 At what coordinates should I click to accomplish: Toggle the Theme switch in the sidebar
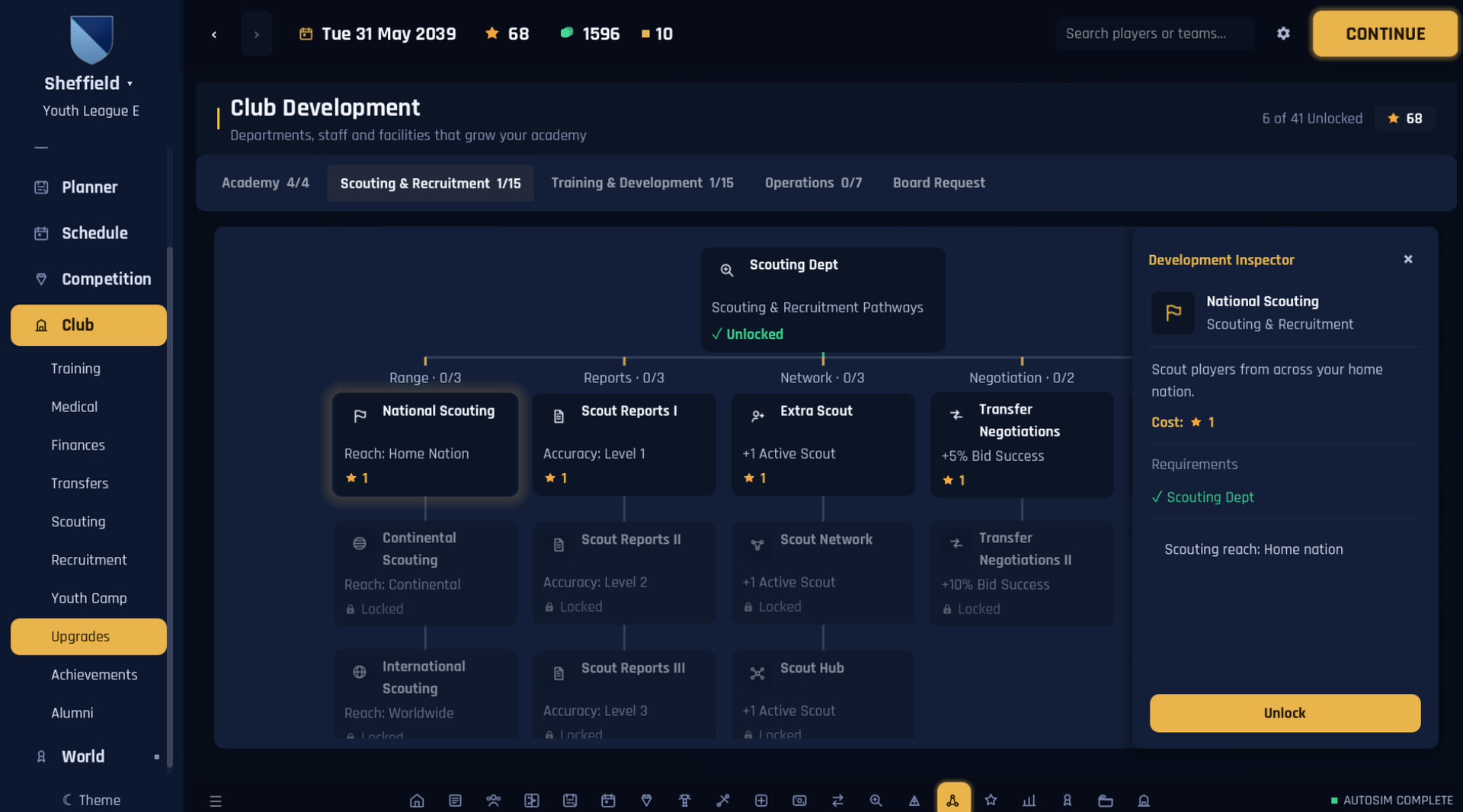click(91, 800)
